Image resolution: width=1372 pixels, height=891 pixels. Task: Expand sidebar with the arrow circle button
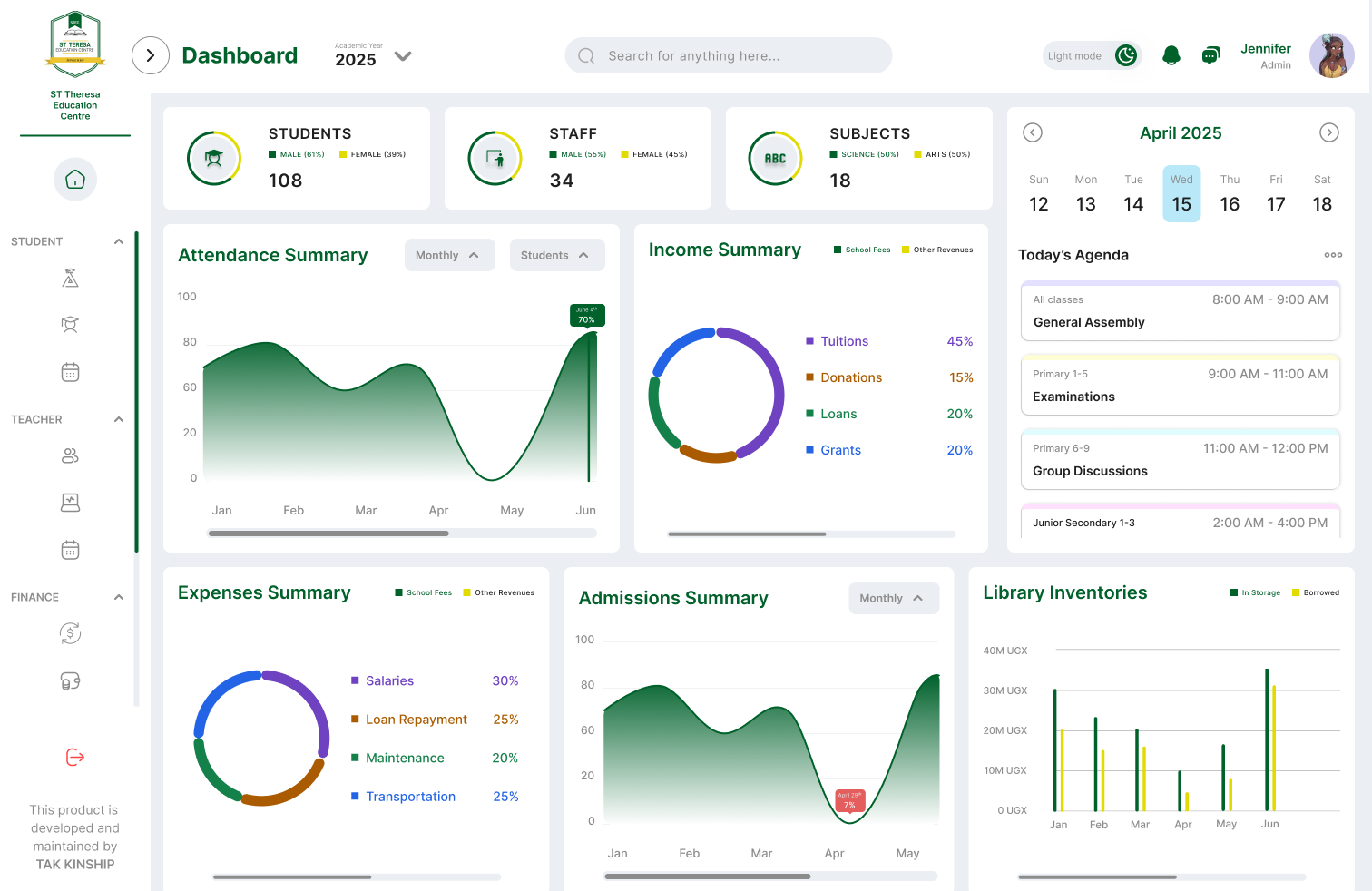(151, 55)
